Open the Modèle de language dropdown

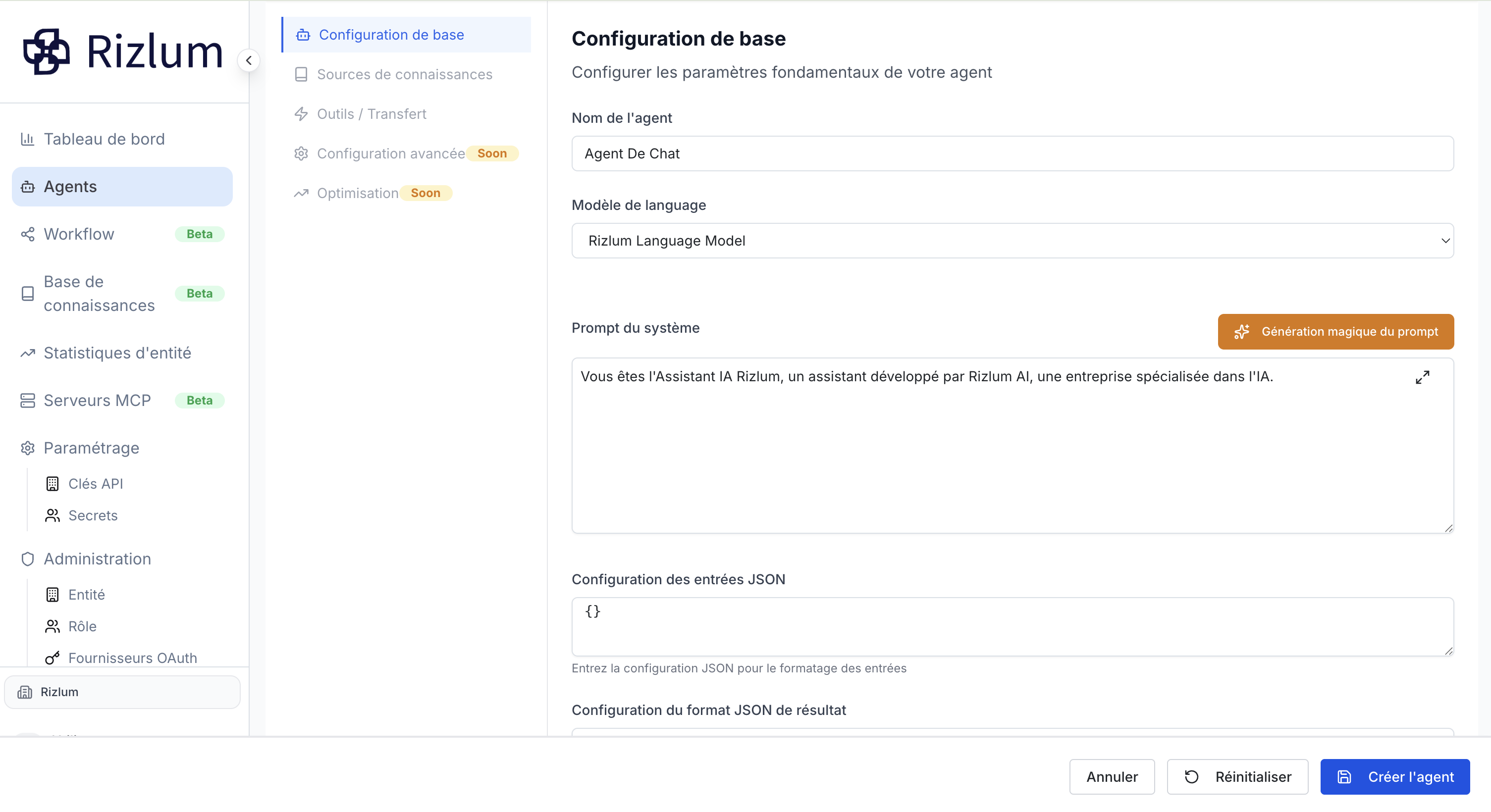1012,241
